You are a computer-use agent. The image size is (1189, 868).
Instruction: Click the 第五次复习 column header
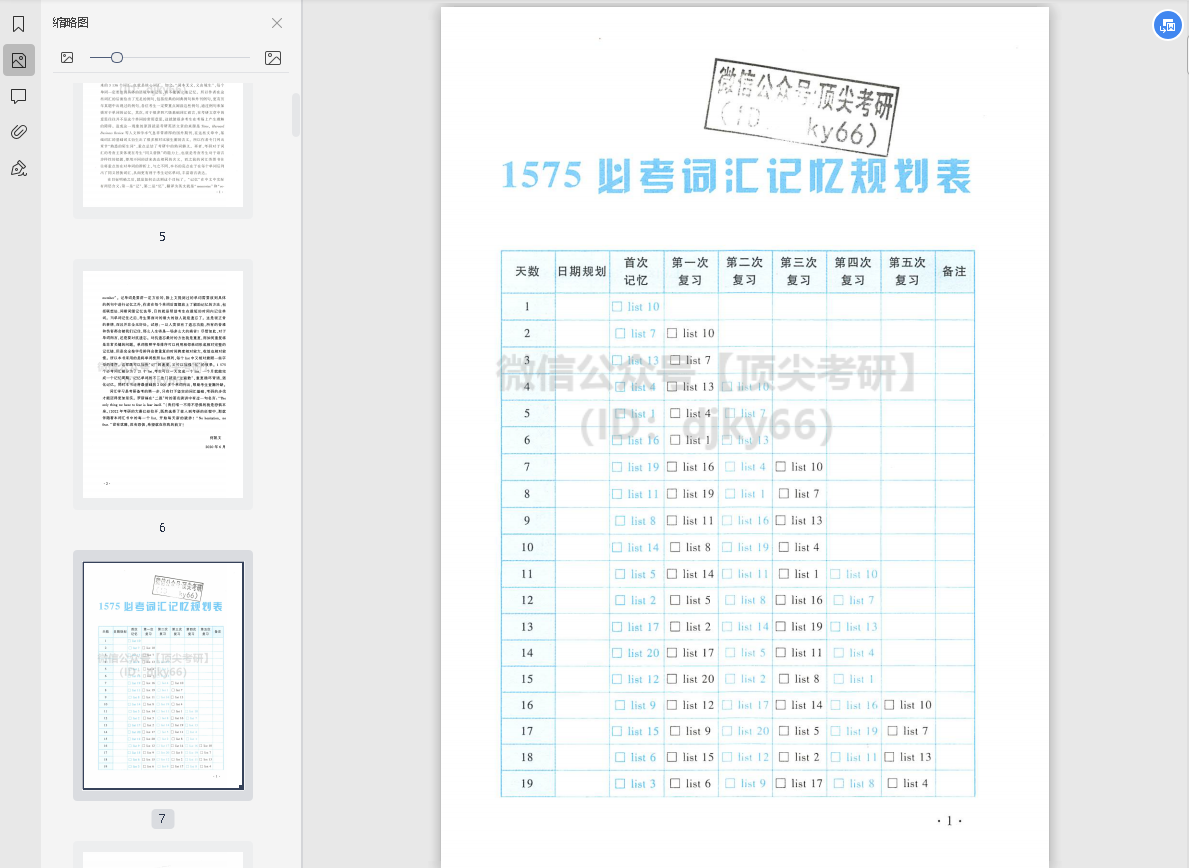coord(908,271)
